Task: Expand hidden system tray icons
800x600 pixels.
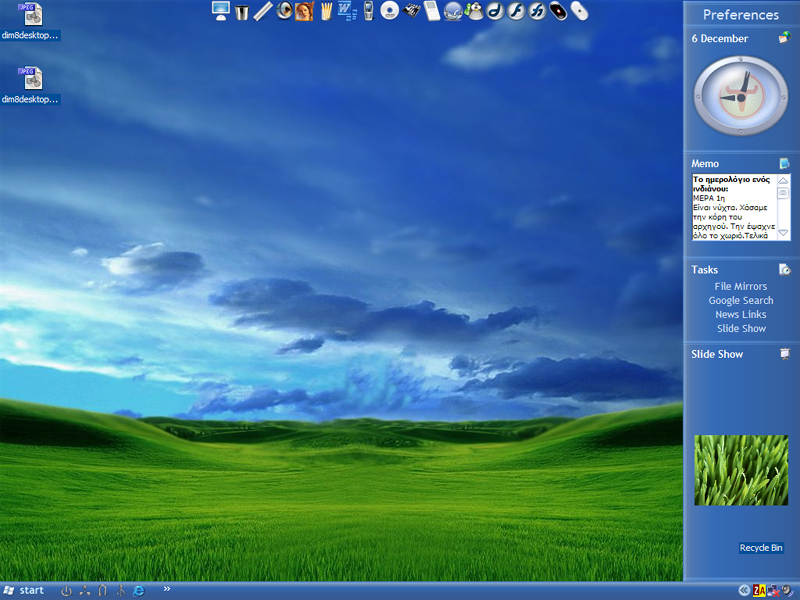Action: click(x=744, y=590)
